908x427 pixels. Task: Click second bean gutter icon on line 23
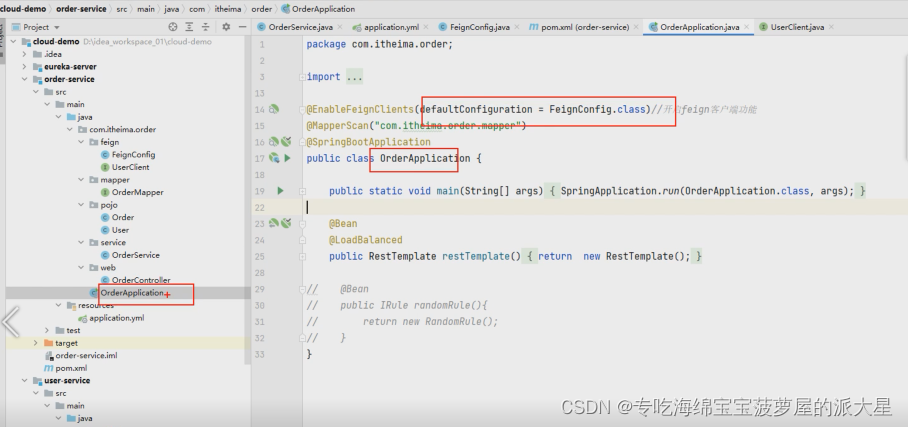286,223
